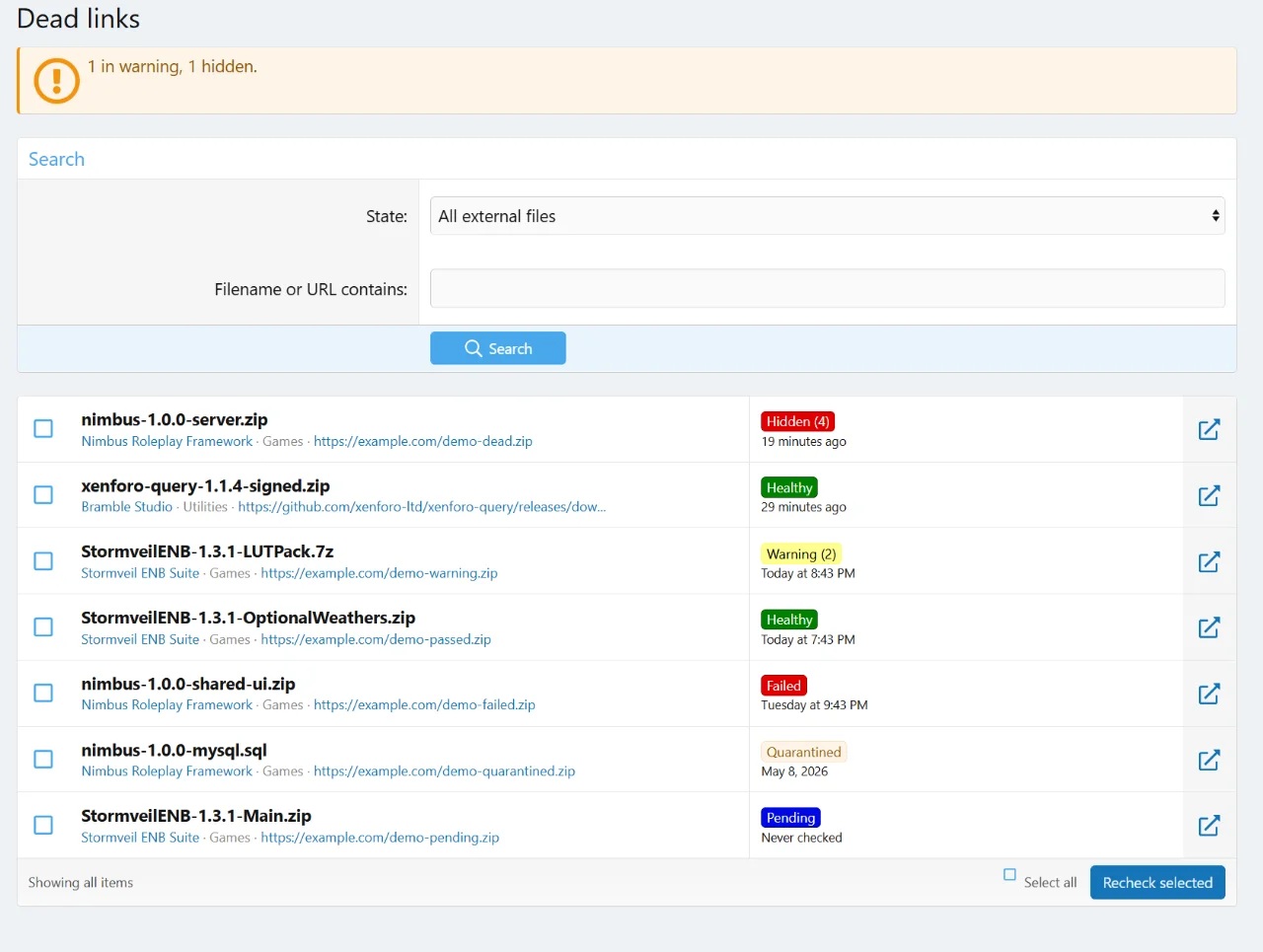Screen dimensions: 1263x952
Task: Click the StormveilENB-1.3.1-Main.zip filename
Action: point(196,816)
